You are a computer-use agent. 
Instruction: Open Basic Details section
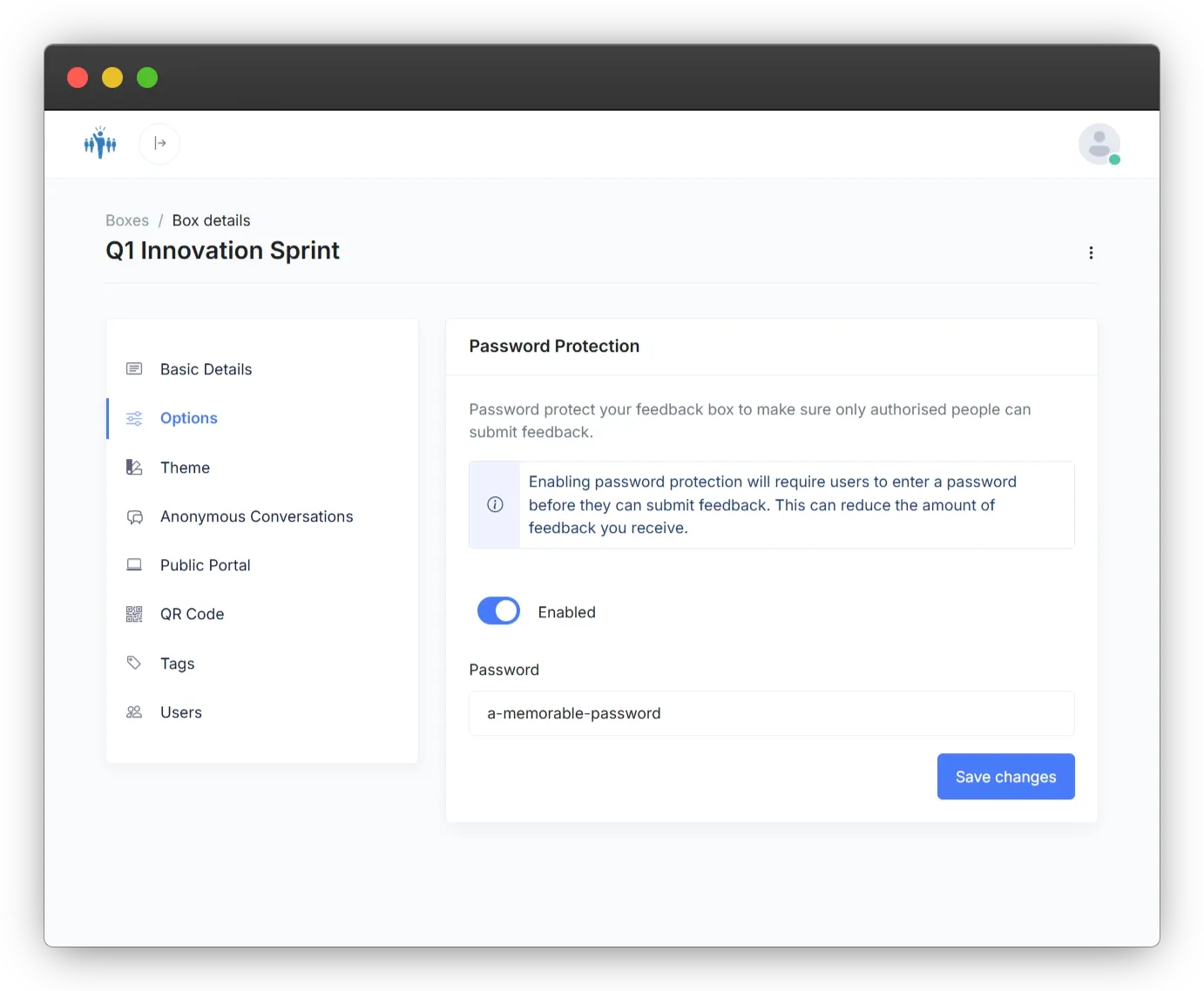[262, 369]
